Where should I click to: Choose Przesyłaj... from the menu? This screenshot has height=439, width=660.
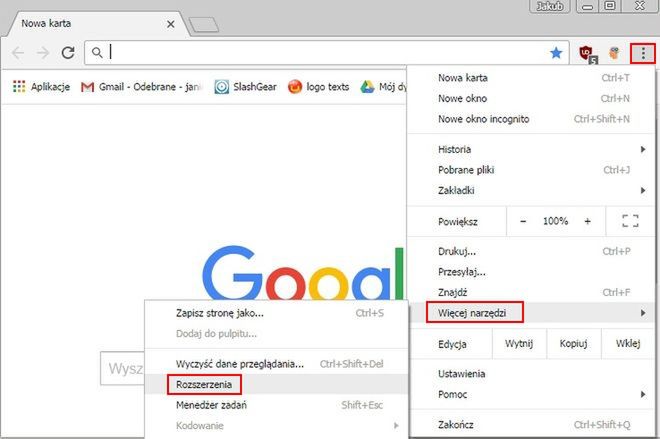[x=531, y=272]
